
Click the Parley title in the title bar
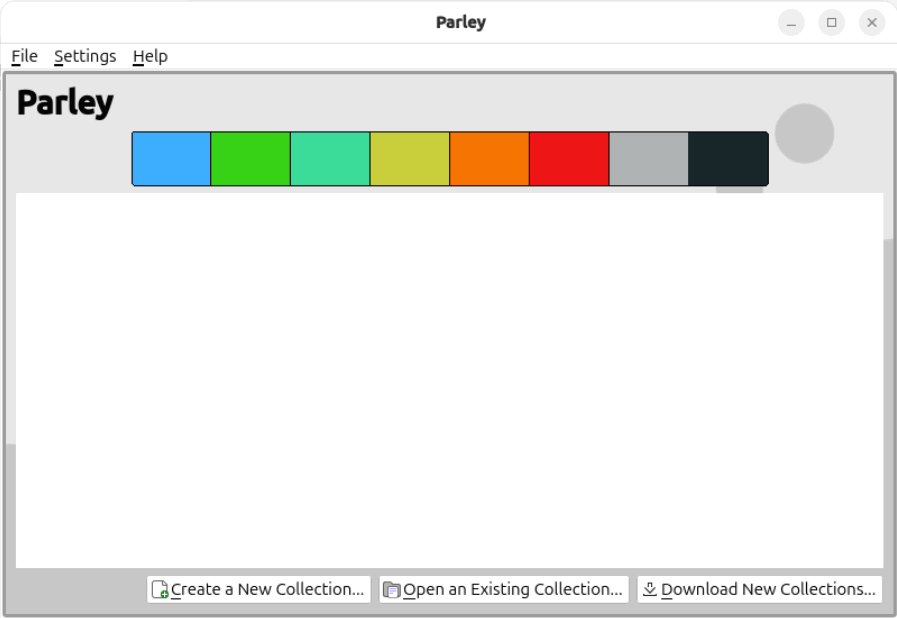tap(461, 22)
